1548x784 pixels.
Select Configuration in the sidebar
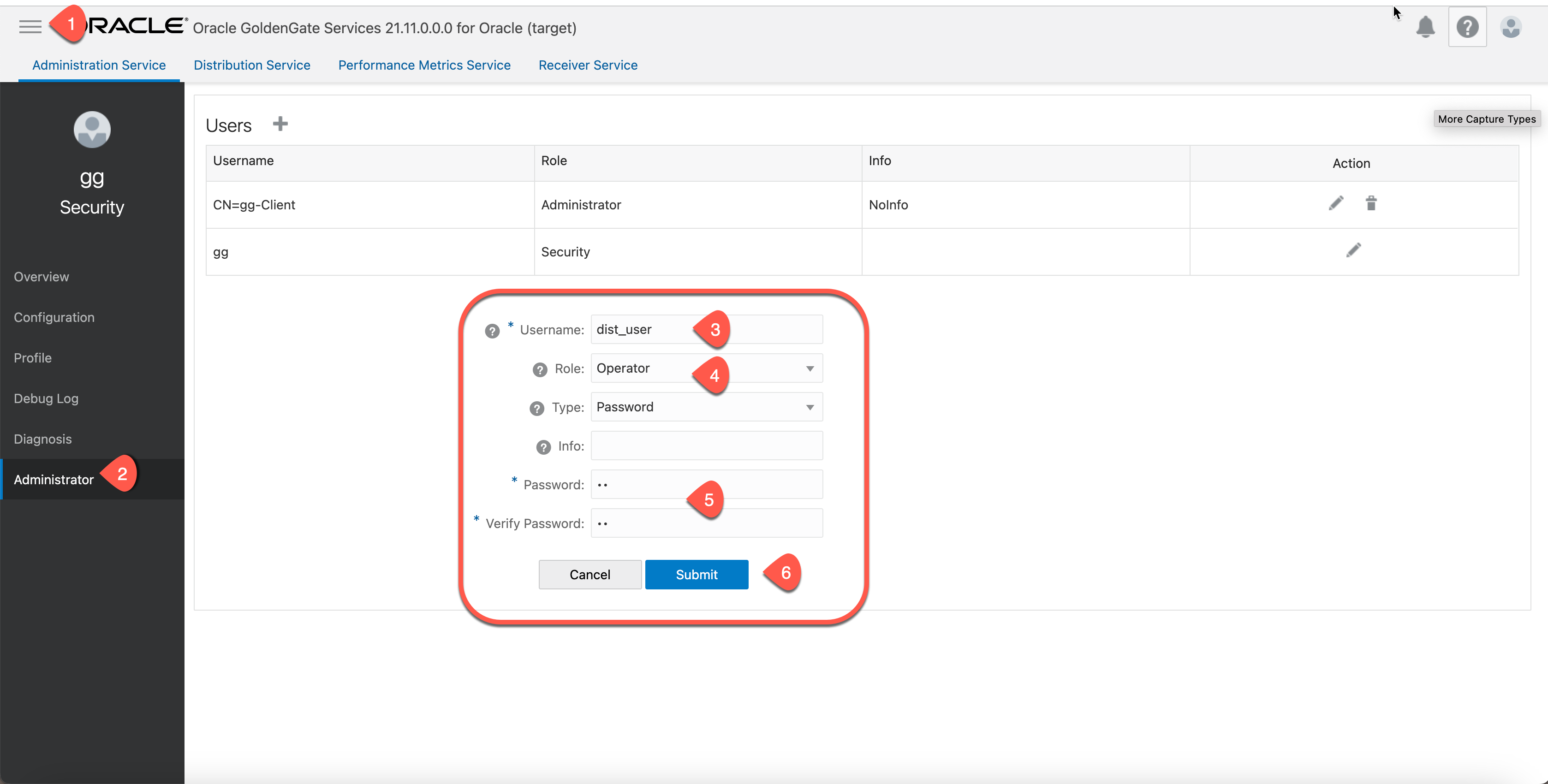[x=54, y=317]
